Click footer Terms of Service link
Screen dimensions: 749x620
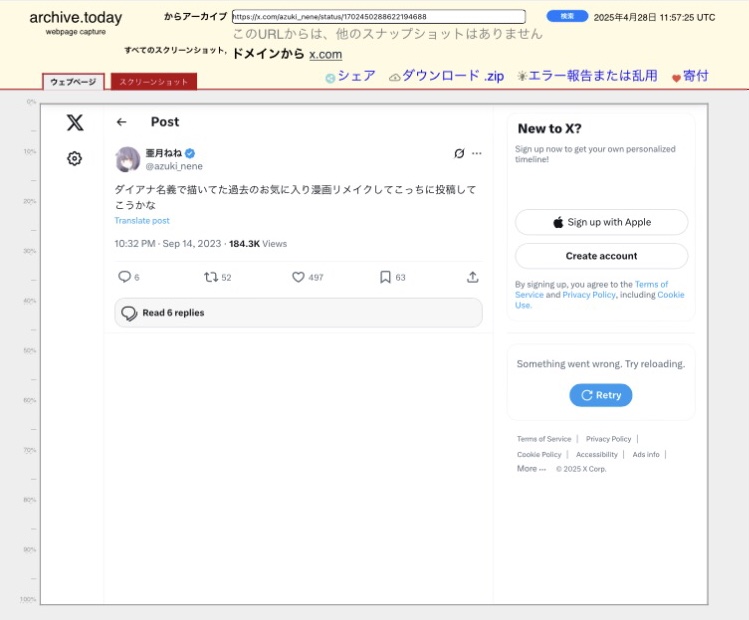[544, 439]
